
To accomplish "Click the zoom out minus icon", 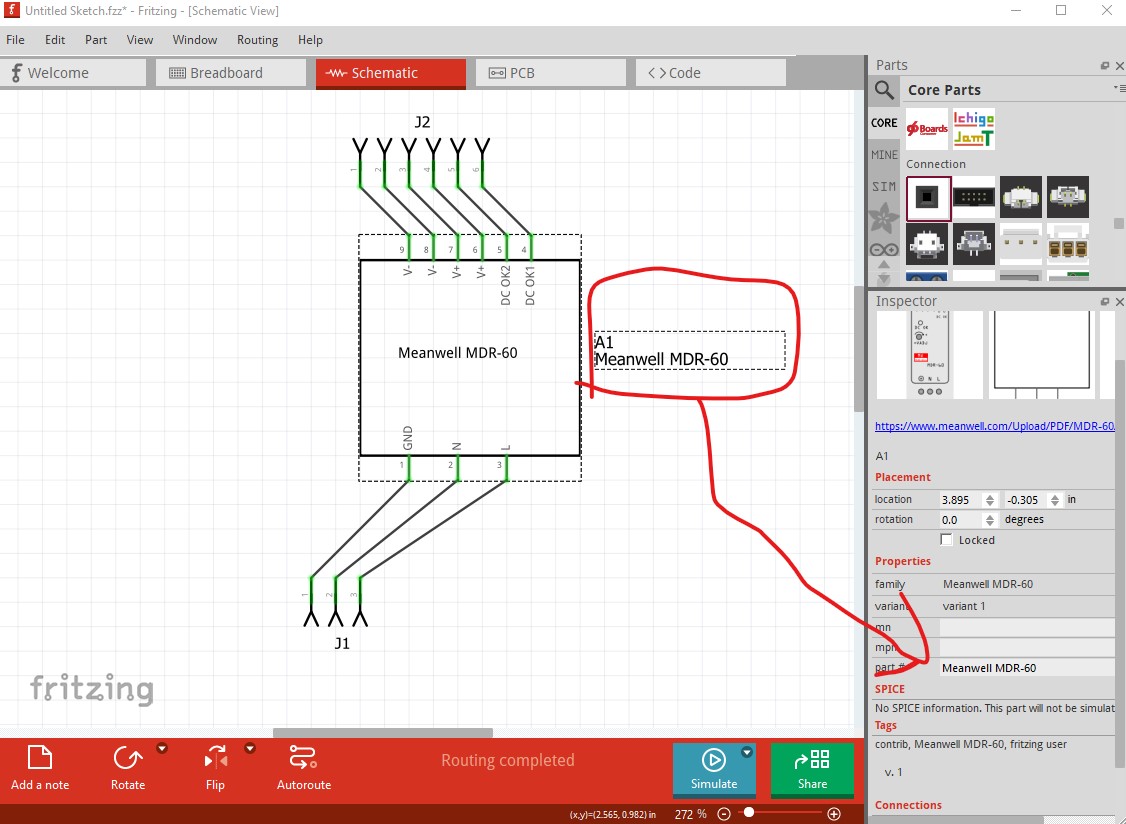I will [724, 814].
